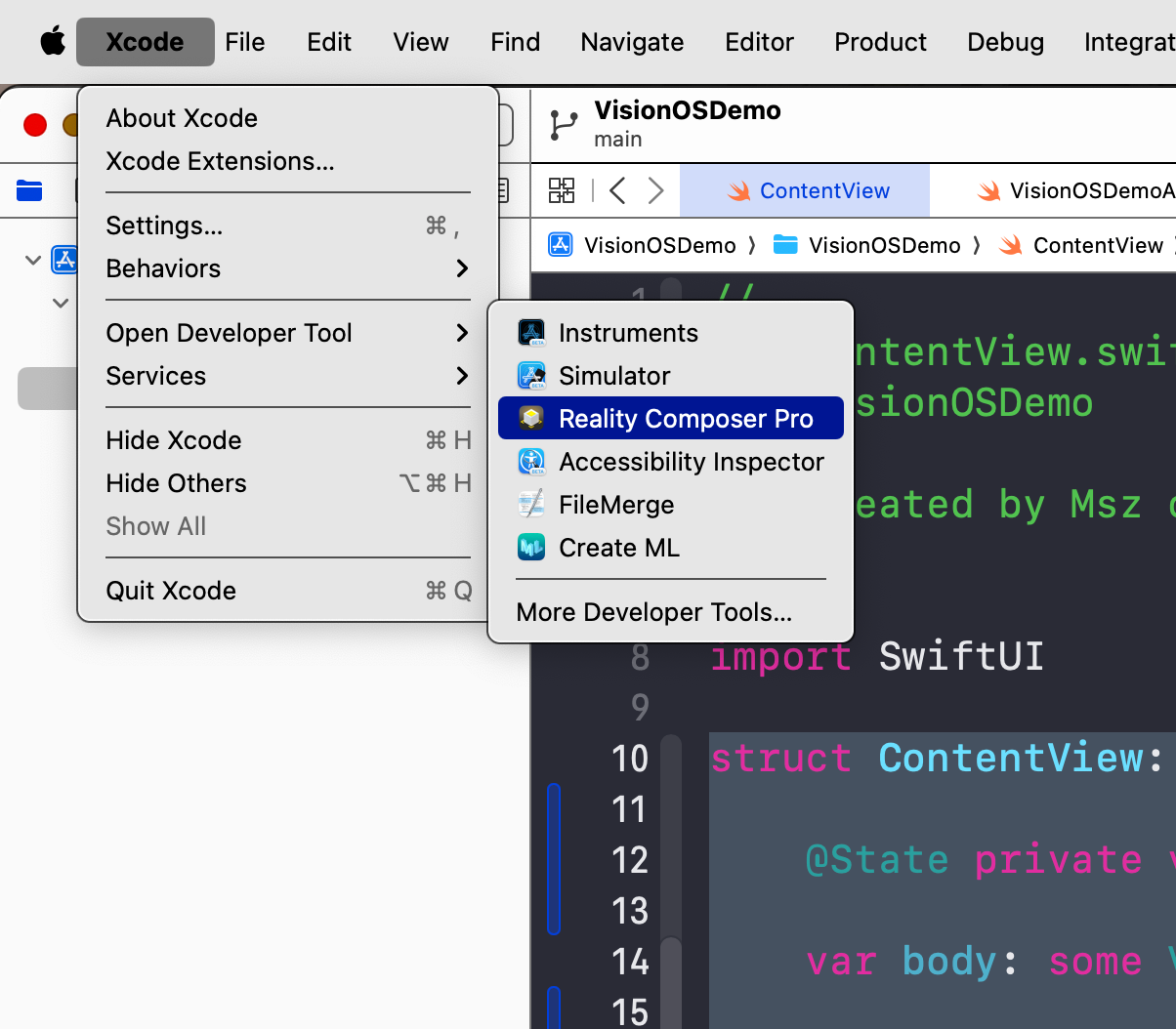Screen dimensions: 1176x1029
Task: Click the Accessibility Inspector icon
Action: (531, 462)
